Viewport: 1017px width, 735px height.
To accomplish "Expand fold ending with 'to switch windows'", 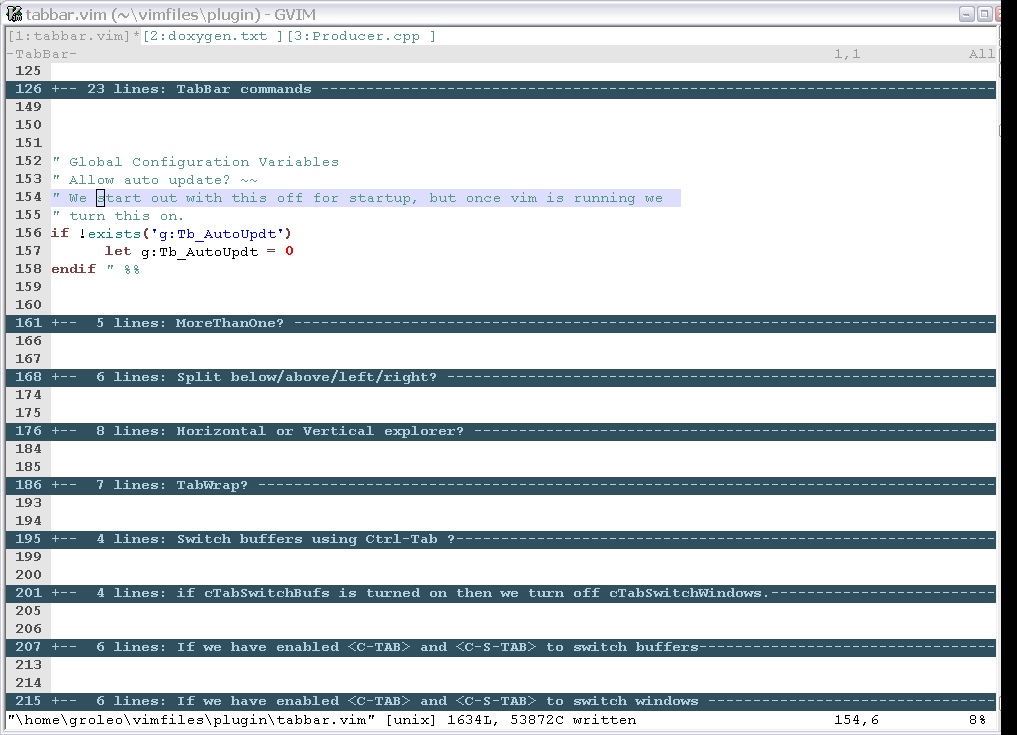I will point(501,701).
